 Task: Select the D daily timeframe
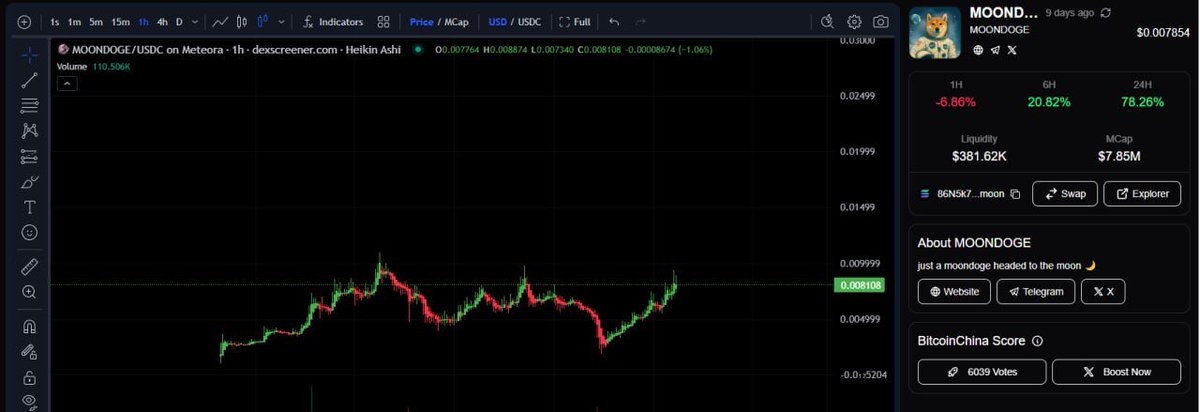(179, 21)
